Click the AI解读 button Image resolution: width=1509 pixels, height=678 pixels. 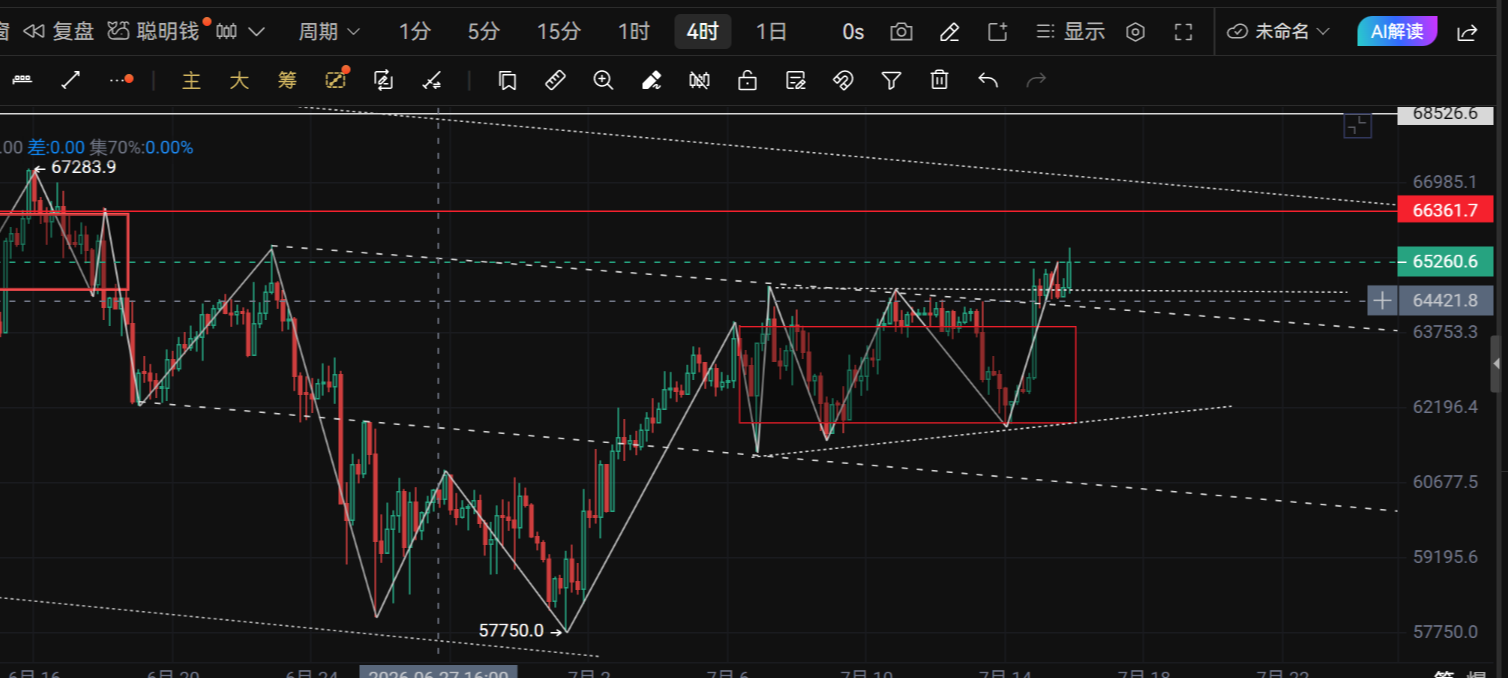coord(1397,32)
